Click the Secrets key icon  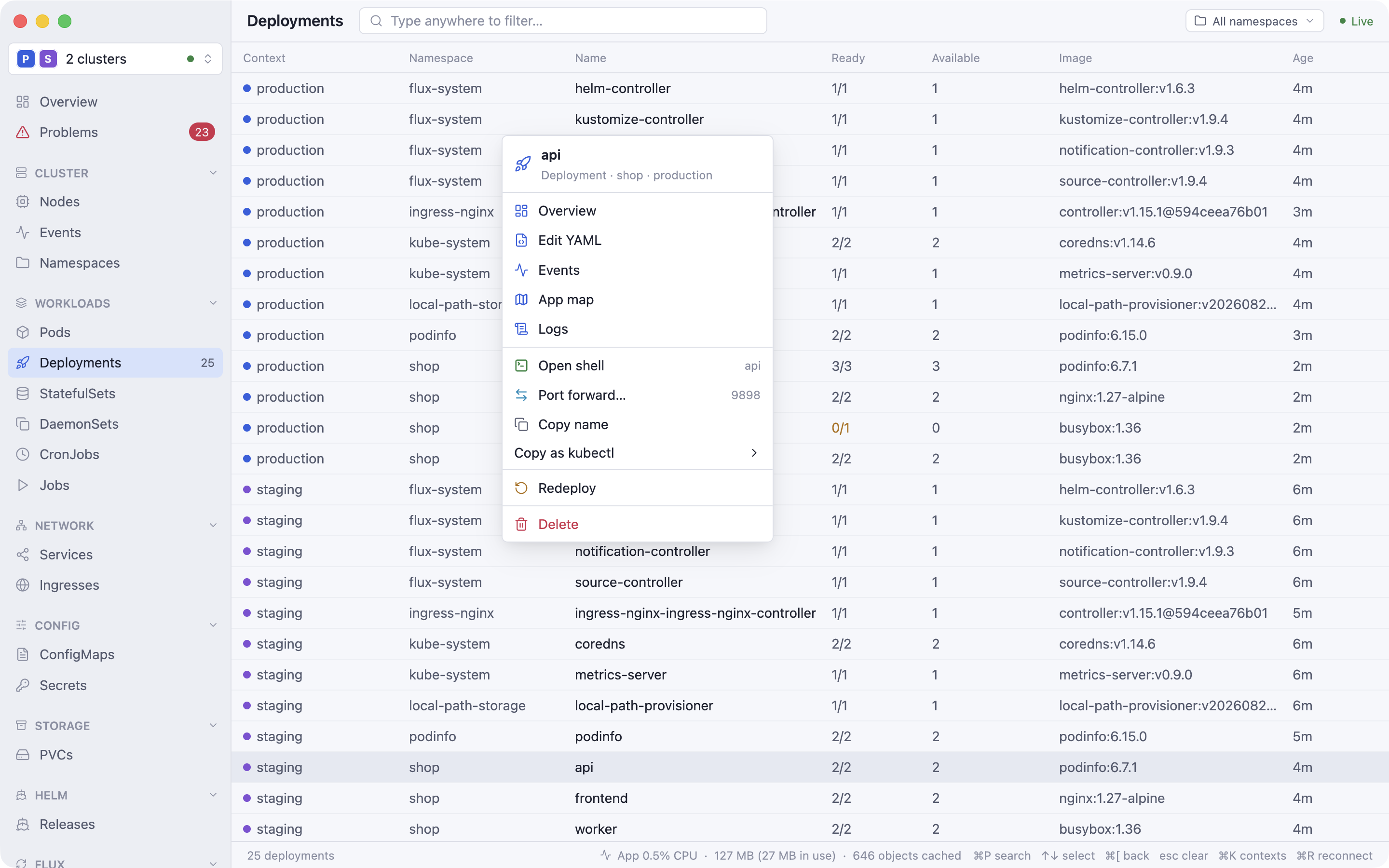tap(22, 685)
